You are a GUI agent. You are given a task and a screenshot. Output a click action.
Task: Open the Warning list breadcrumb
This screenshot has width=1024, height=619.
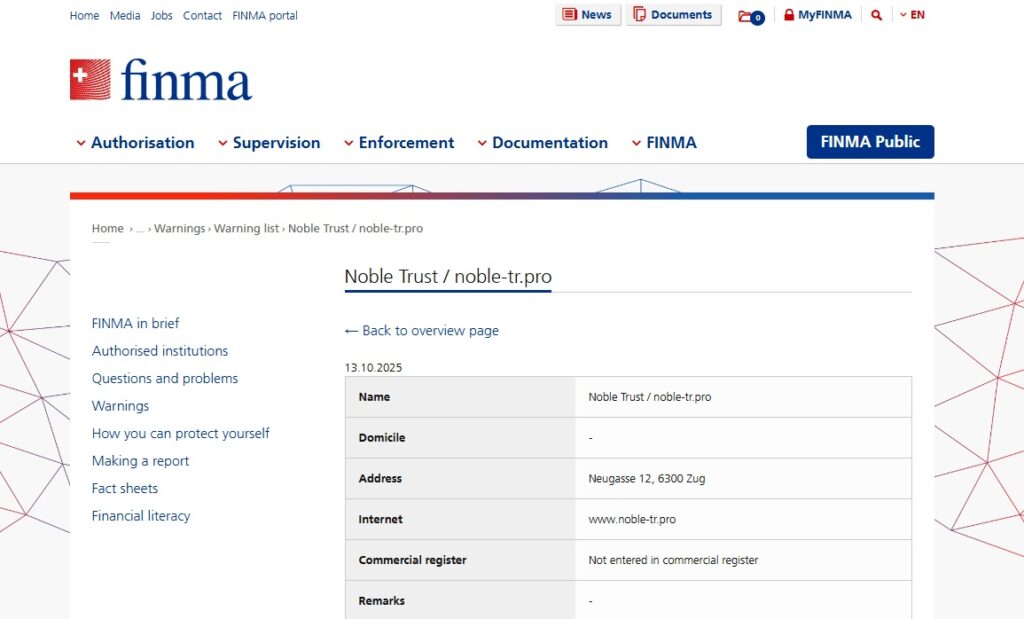coord(246,229)
